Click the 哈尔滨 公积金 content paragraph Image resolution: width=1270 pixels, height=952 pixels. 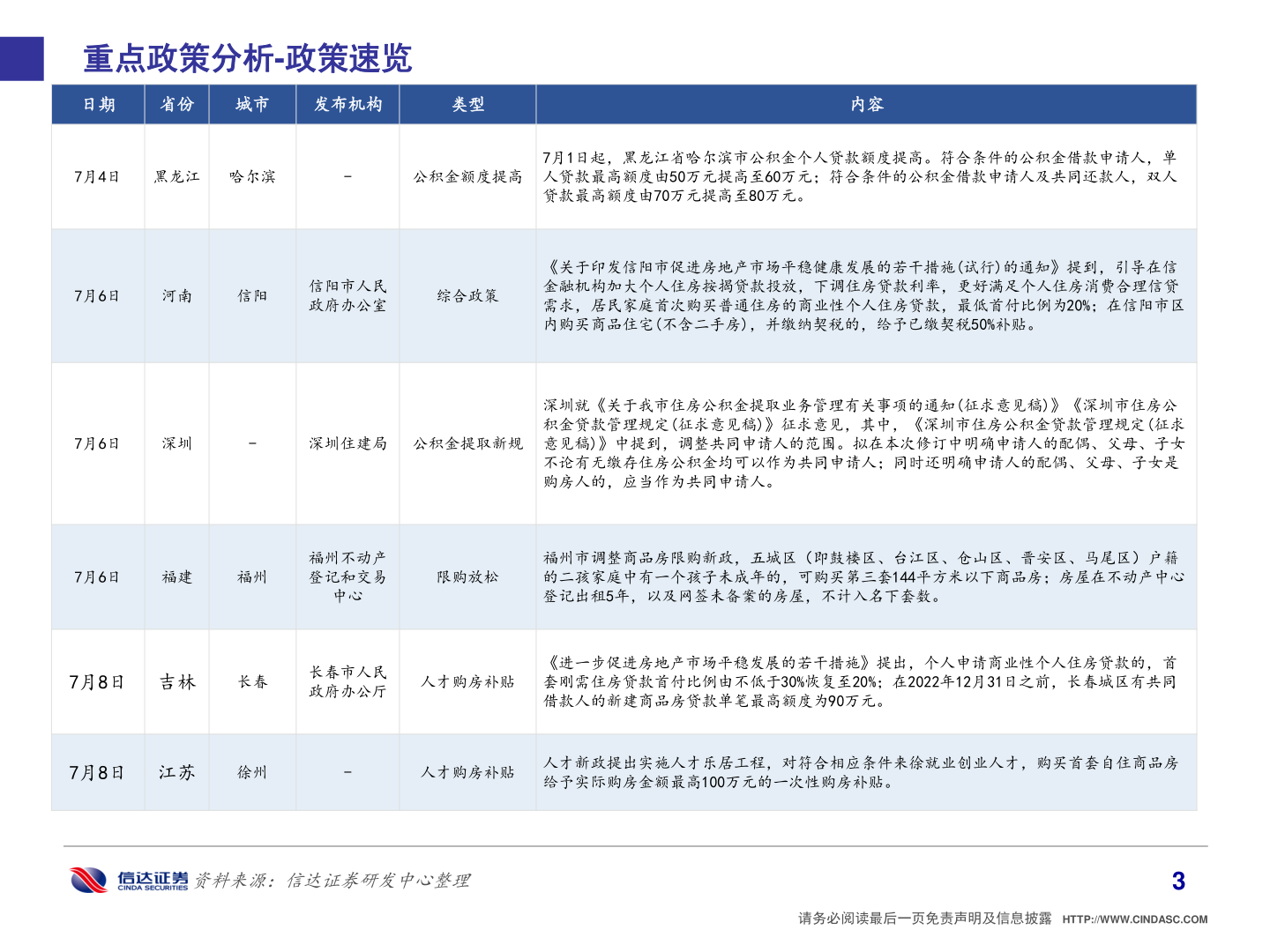tap(860, 176)
